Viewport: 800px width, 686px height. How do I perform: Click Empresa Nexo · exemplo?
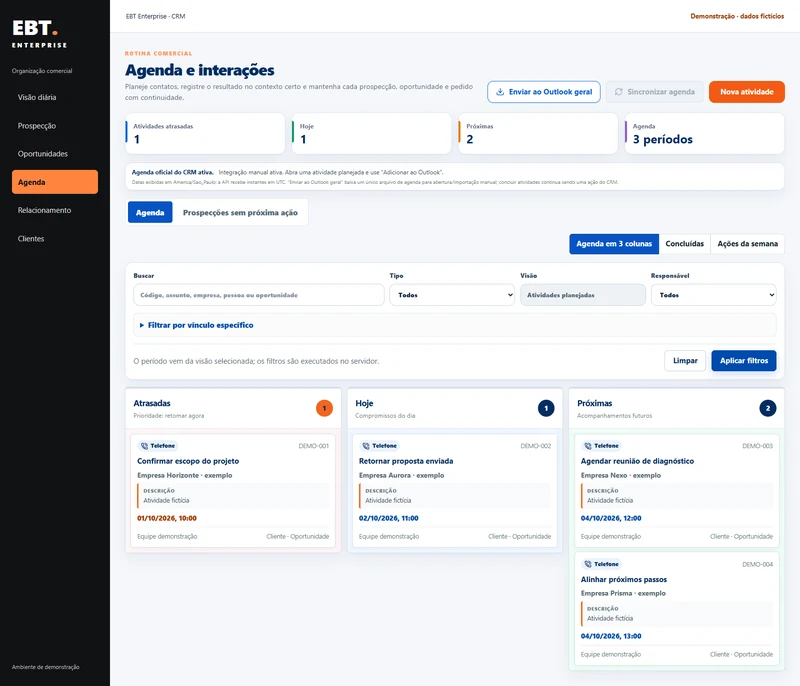coord(621,475)
